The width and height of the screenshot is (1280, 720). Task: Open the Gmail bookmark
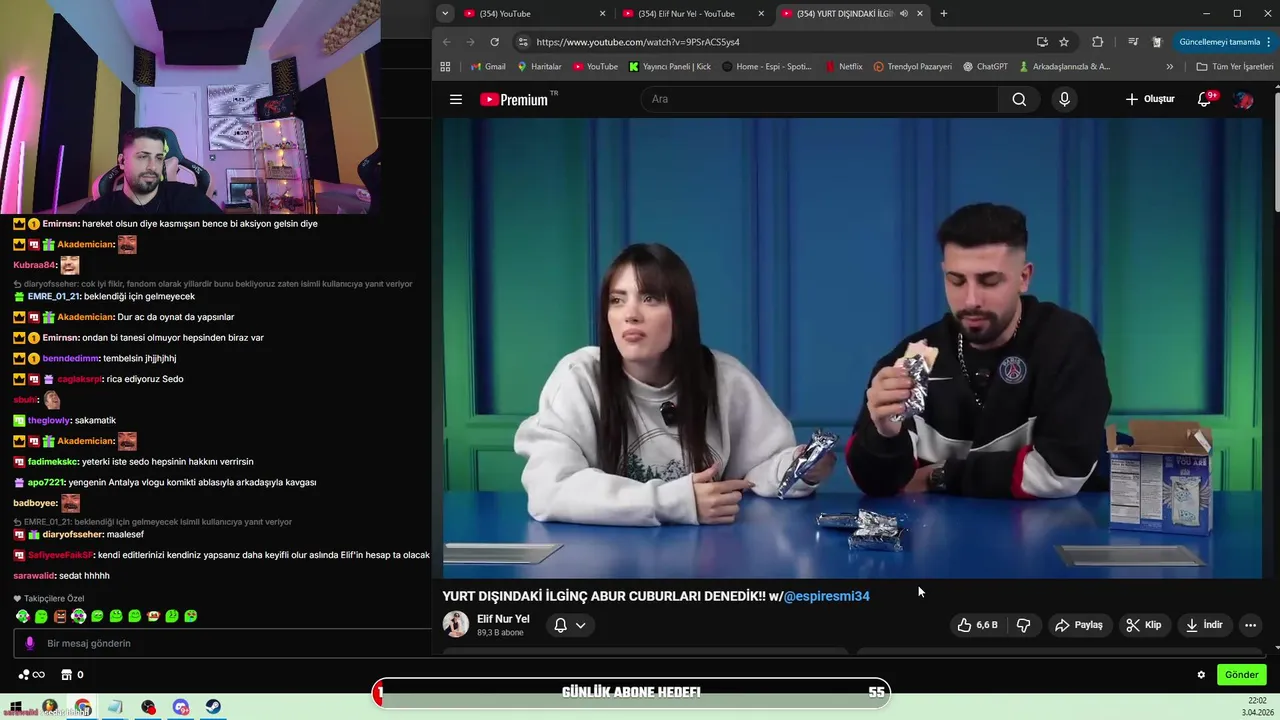pos(488,67)
